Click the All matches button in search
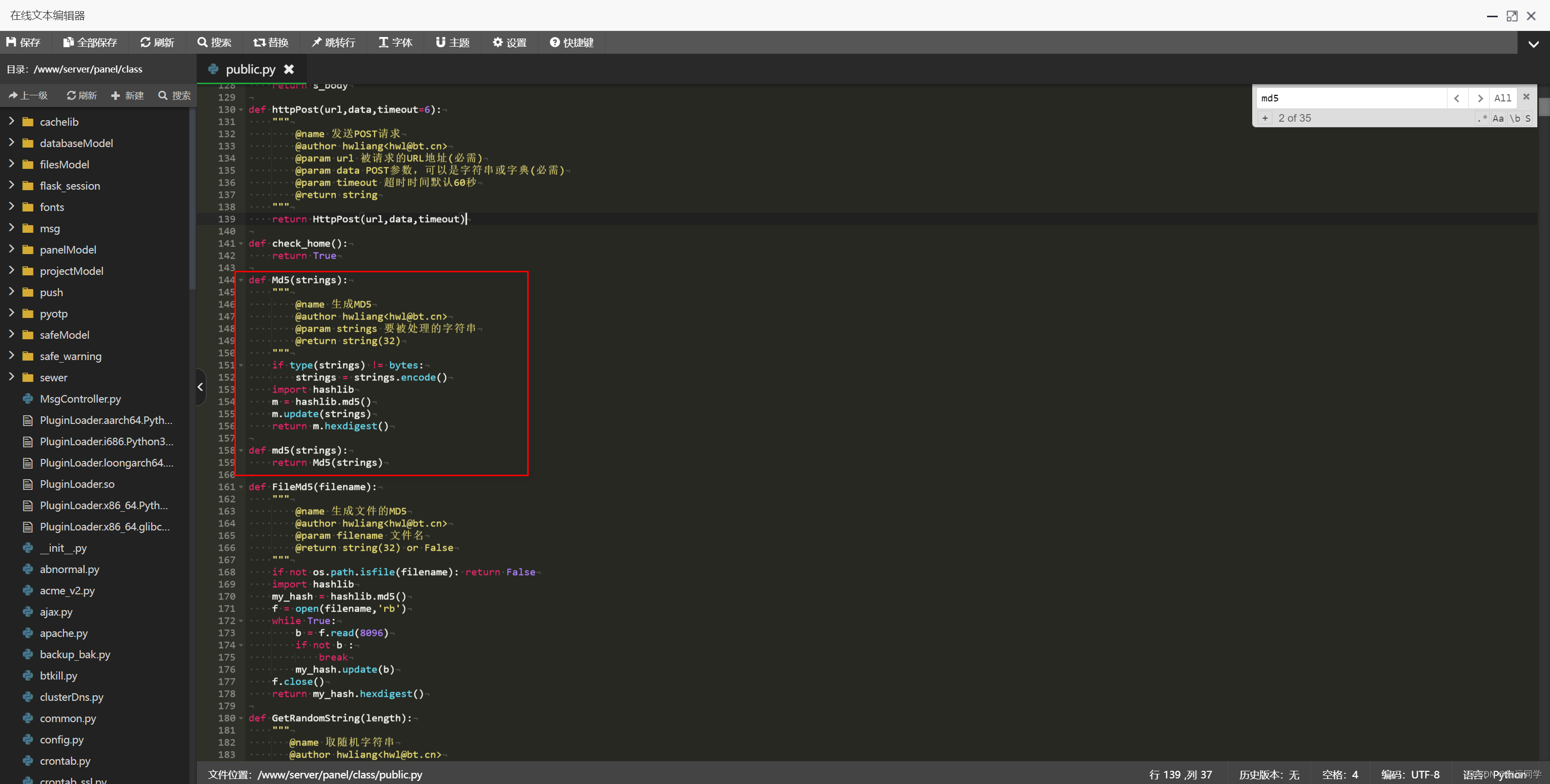The image size is (1550, 784). [x=1502, y=98]
